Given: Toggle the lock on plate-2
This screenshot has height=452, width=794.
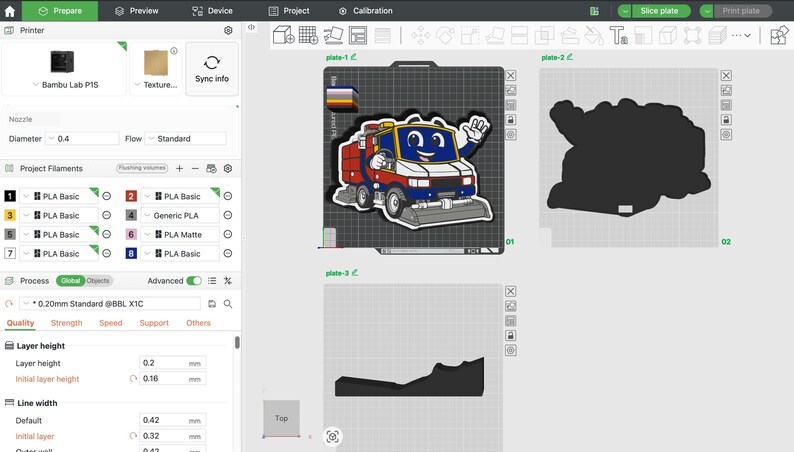Looking at the screenshot, I should [726, 120].
